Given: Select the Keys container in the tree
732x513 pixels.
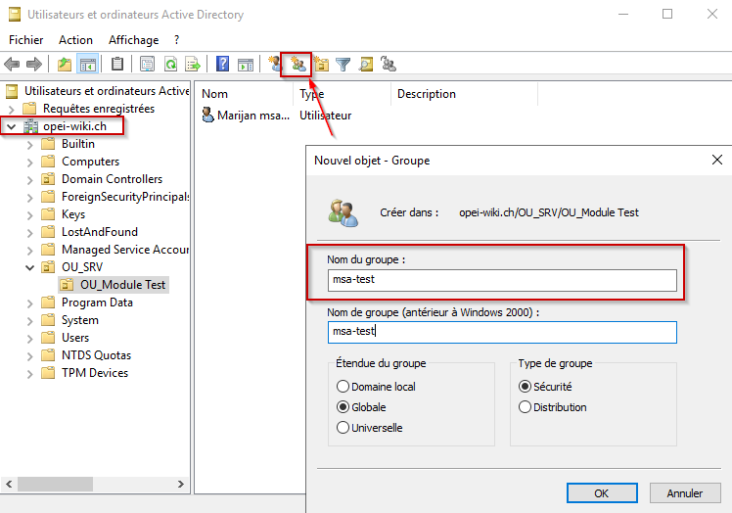Looking at the screenshot, I should coord(73,214).
